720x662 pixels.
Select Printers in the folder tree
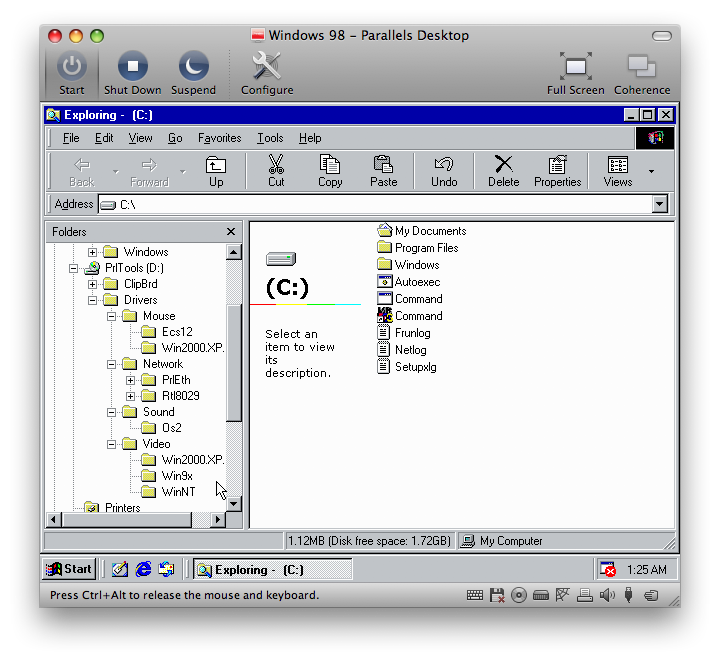113,507
